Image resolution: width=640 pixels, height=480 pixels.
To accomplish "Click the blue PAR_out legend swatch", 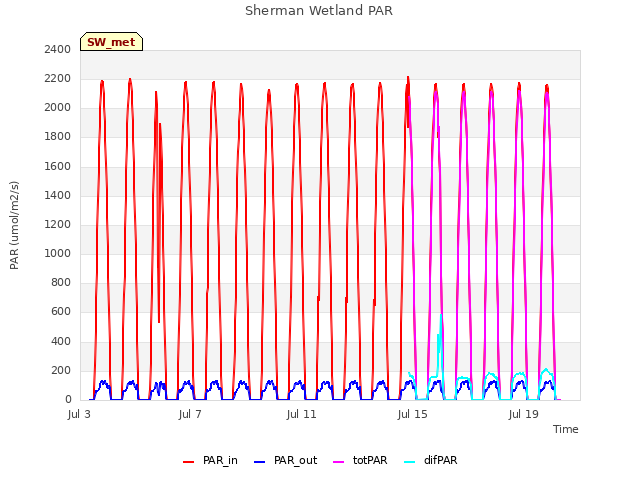I will click(260, 462).
